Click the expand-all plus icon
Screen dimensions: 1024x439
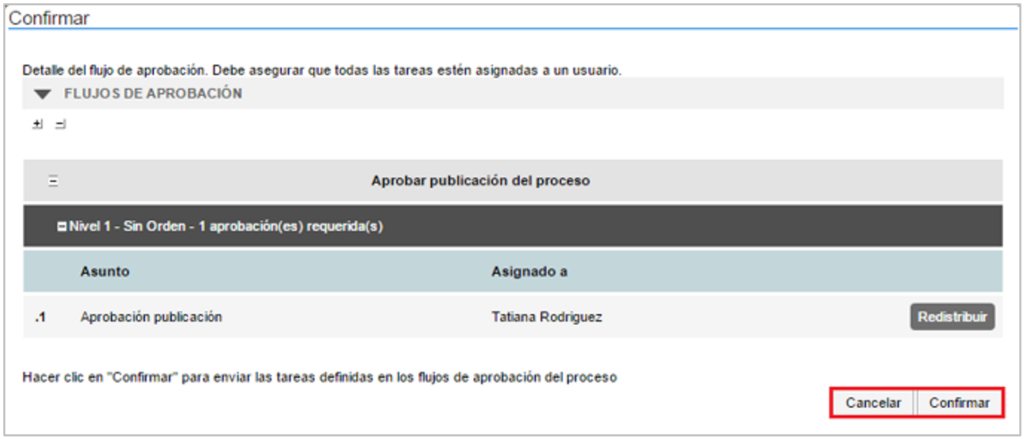tap(38, 124)
